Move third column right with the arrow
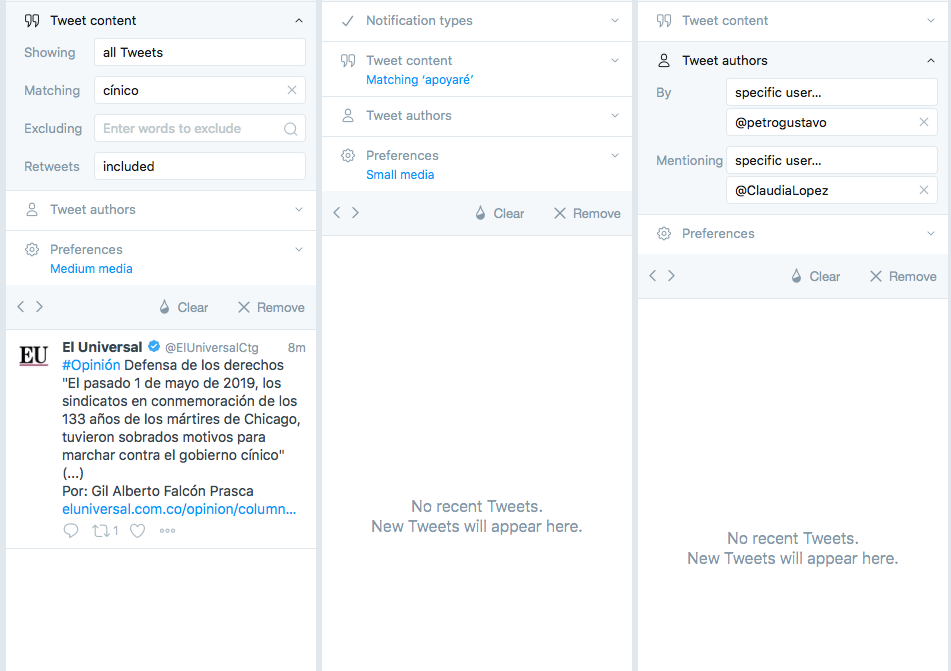This screenshot has width=951, height=671. click(671, 276)
